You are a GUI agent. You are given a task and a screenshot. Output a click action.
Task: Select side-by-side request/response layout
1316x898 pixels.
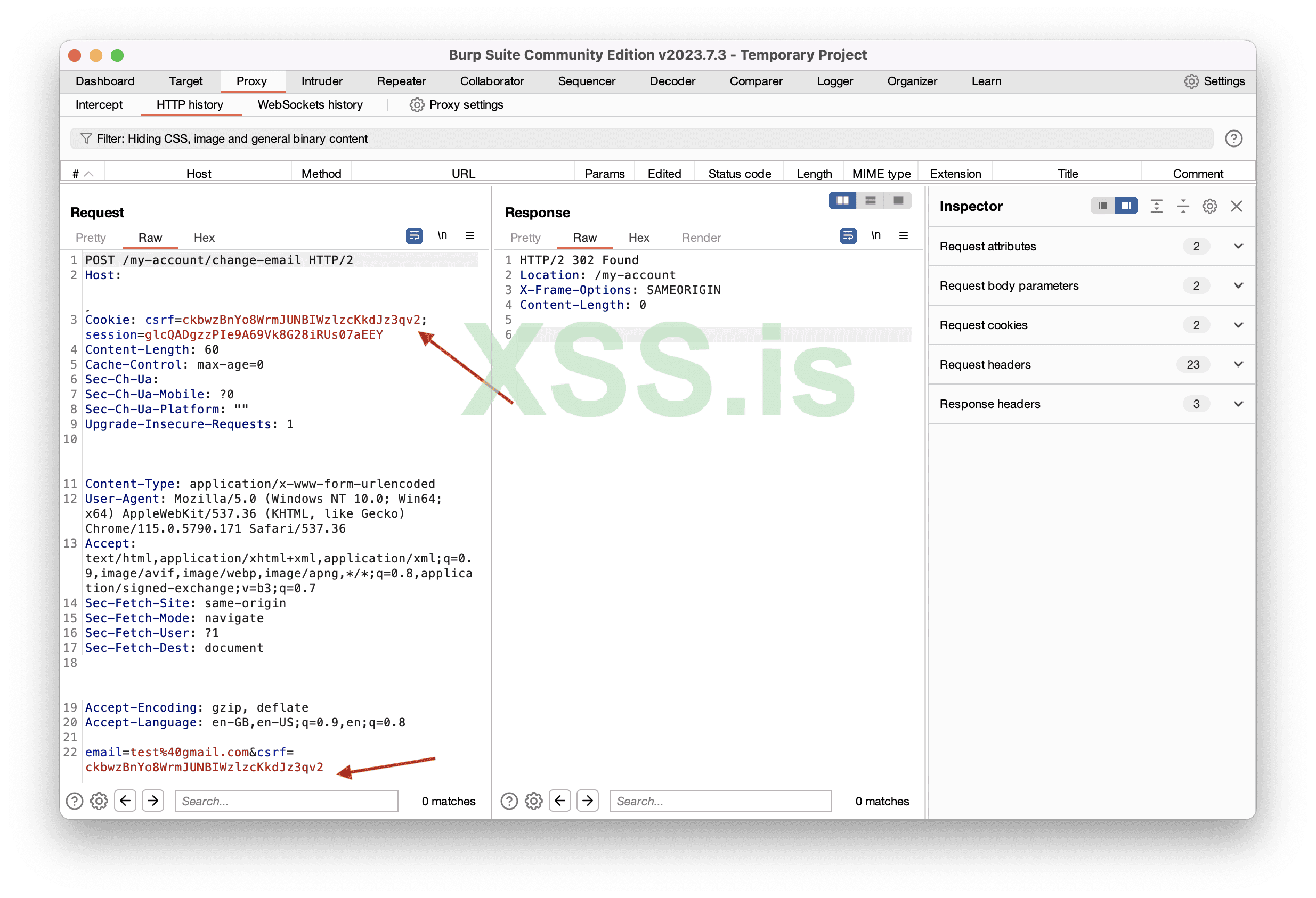coord(842,200)
